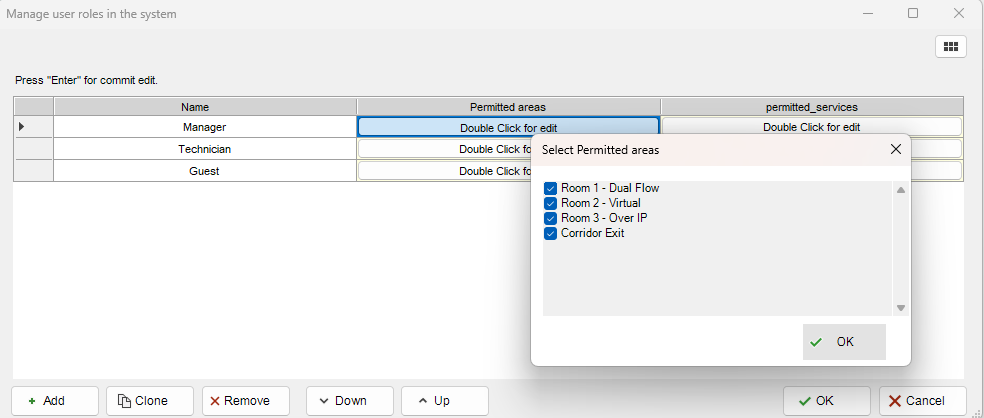Select the Technician name cell
Viewport: 984px width, 418px height.
point(205,149)
